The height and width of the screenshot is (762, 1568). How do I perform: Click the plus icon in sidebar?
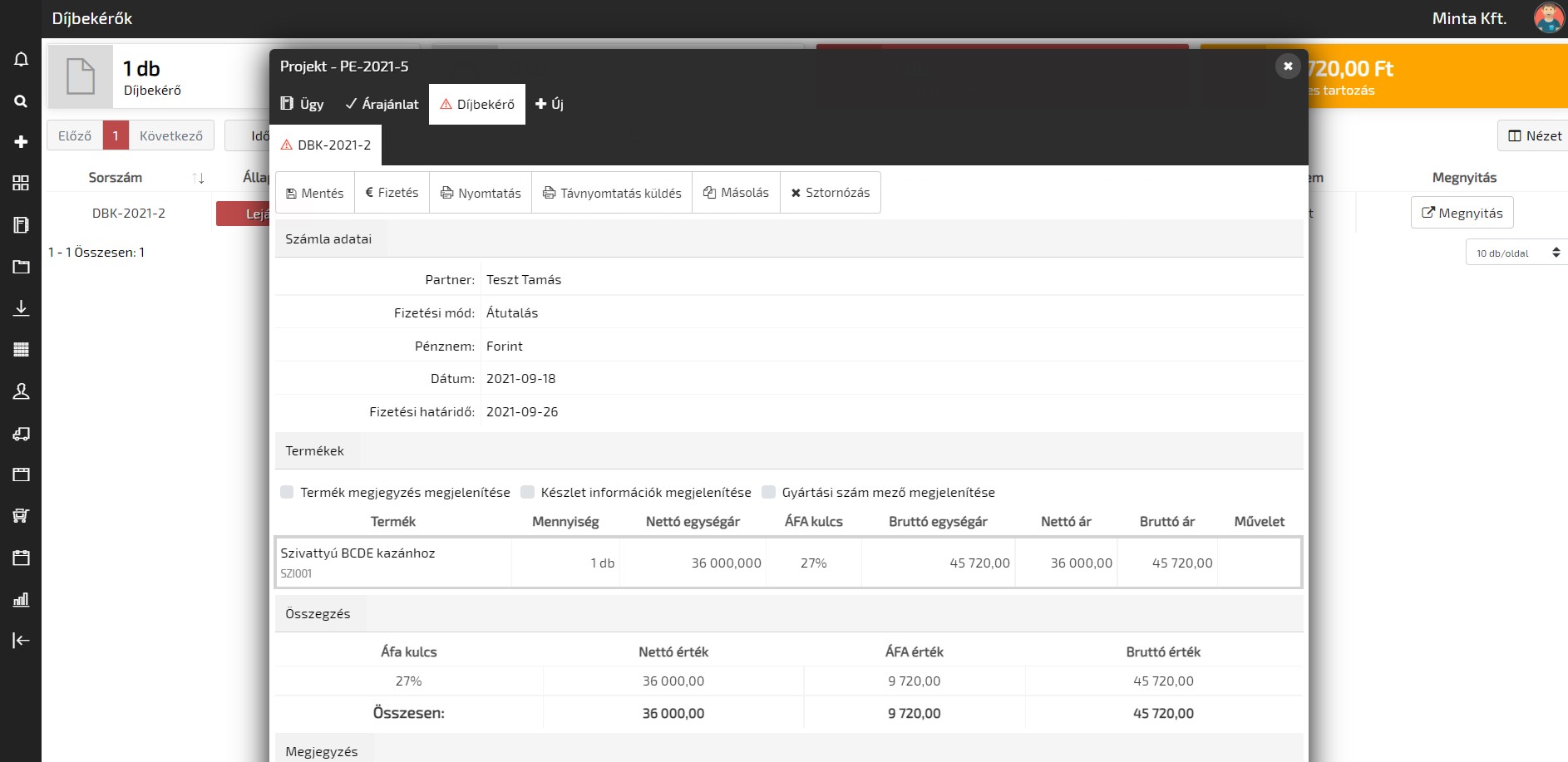pos(21,142)
